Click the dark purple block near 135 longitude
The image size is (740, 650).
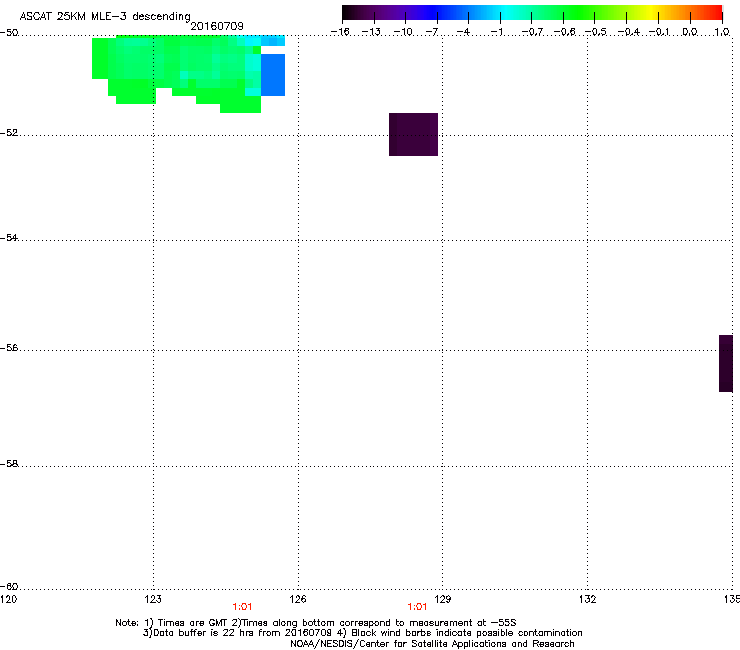[726, 363]
